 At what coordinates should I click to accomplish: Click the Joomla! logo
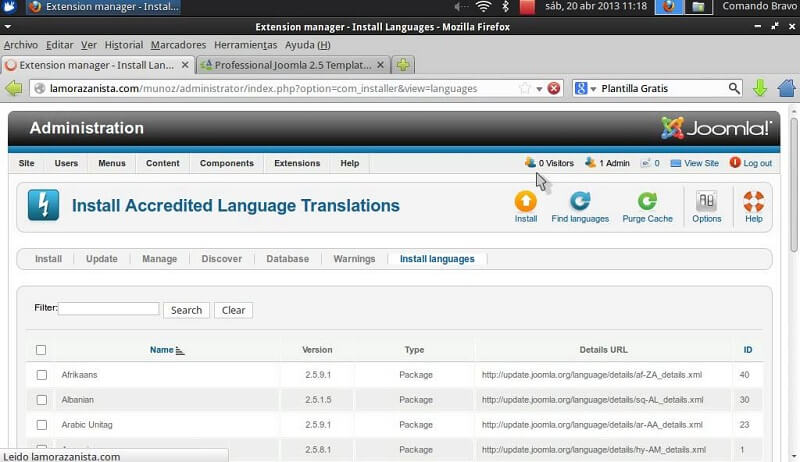716,127
